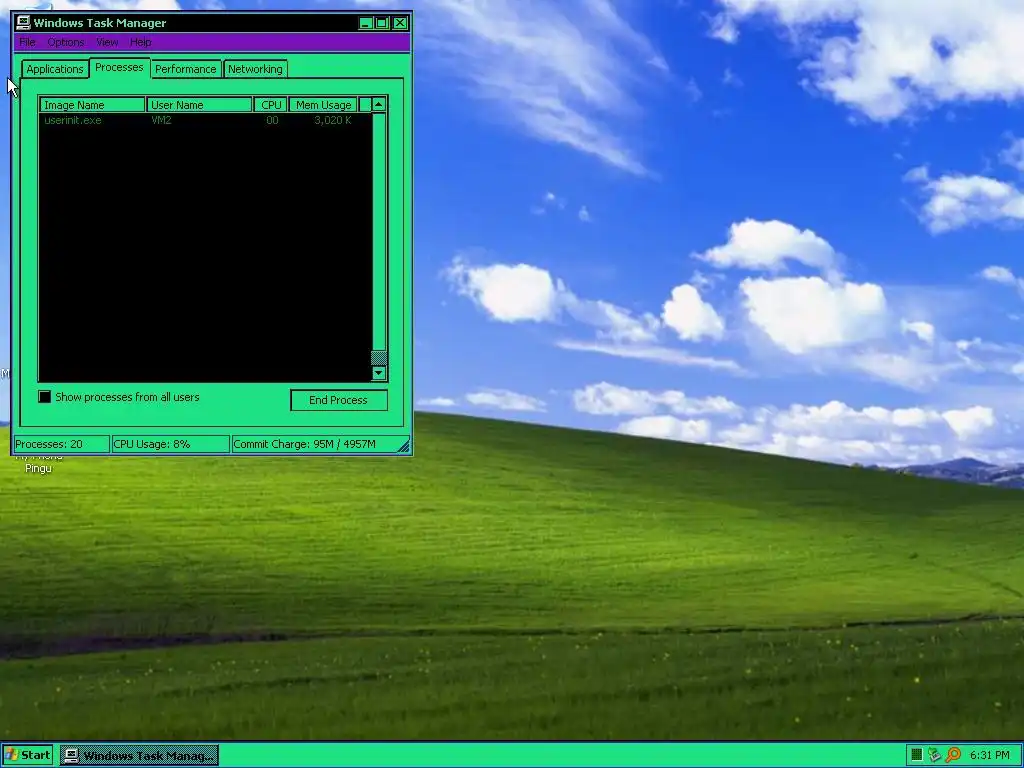1024x768 pixels.
Task: Click the End Process button
Action: (338, 400)
